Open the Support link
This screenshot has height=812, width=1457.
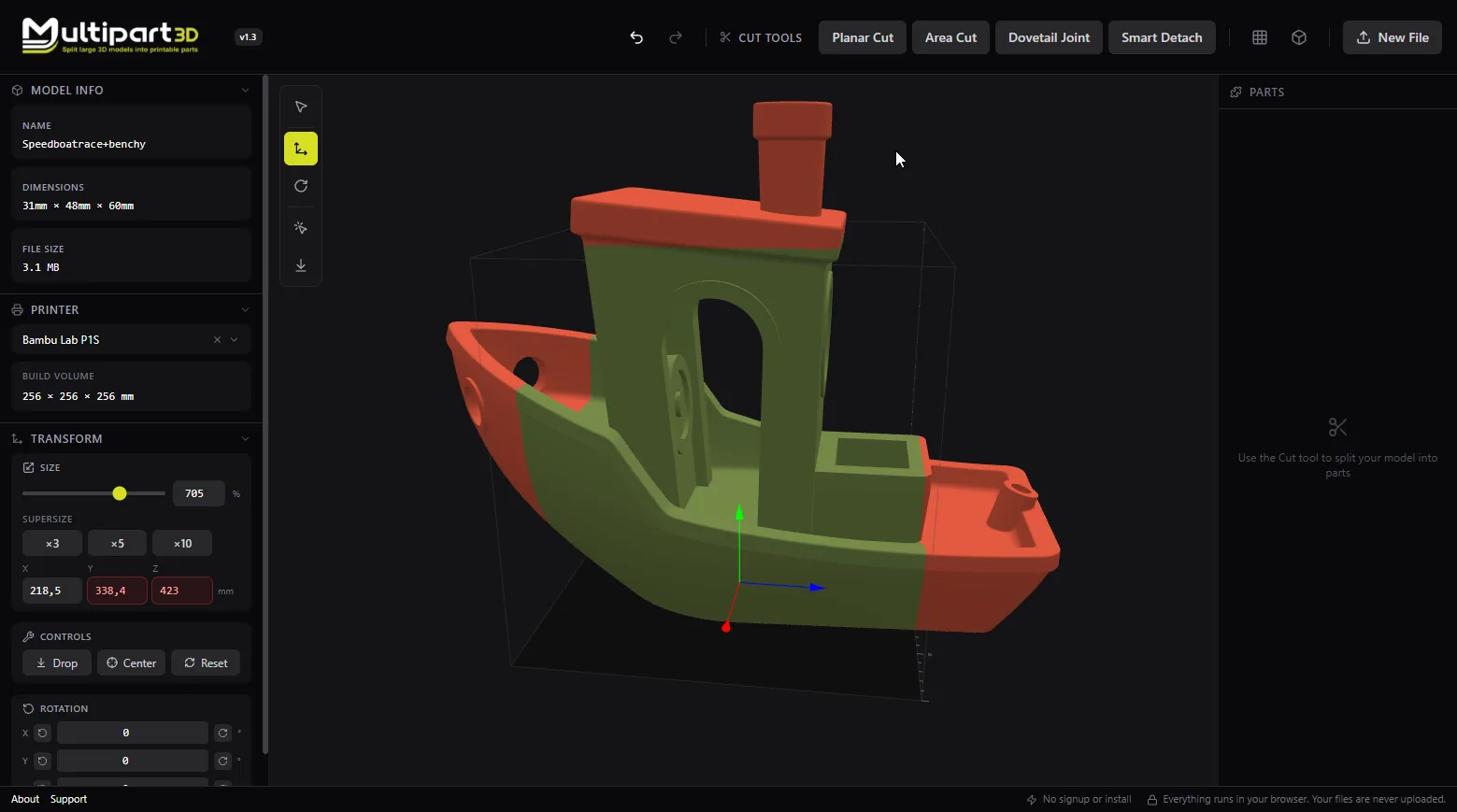68,799
